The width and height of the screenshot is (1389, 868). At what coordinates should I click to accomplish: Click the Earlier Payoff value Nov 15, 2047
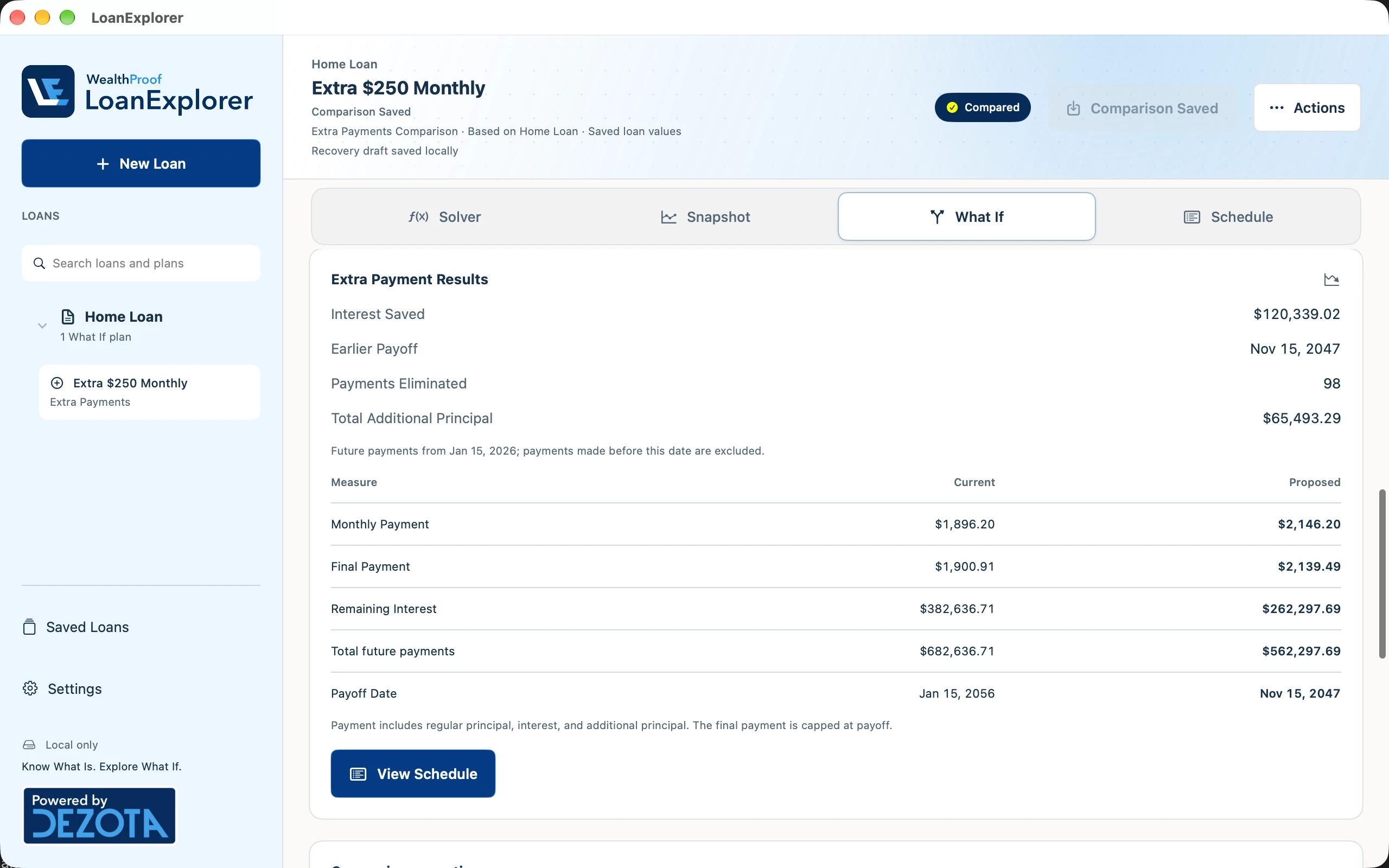(1295, 349)
